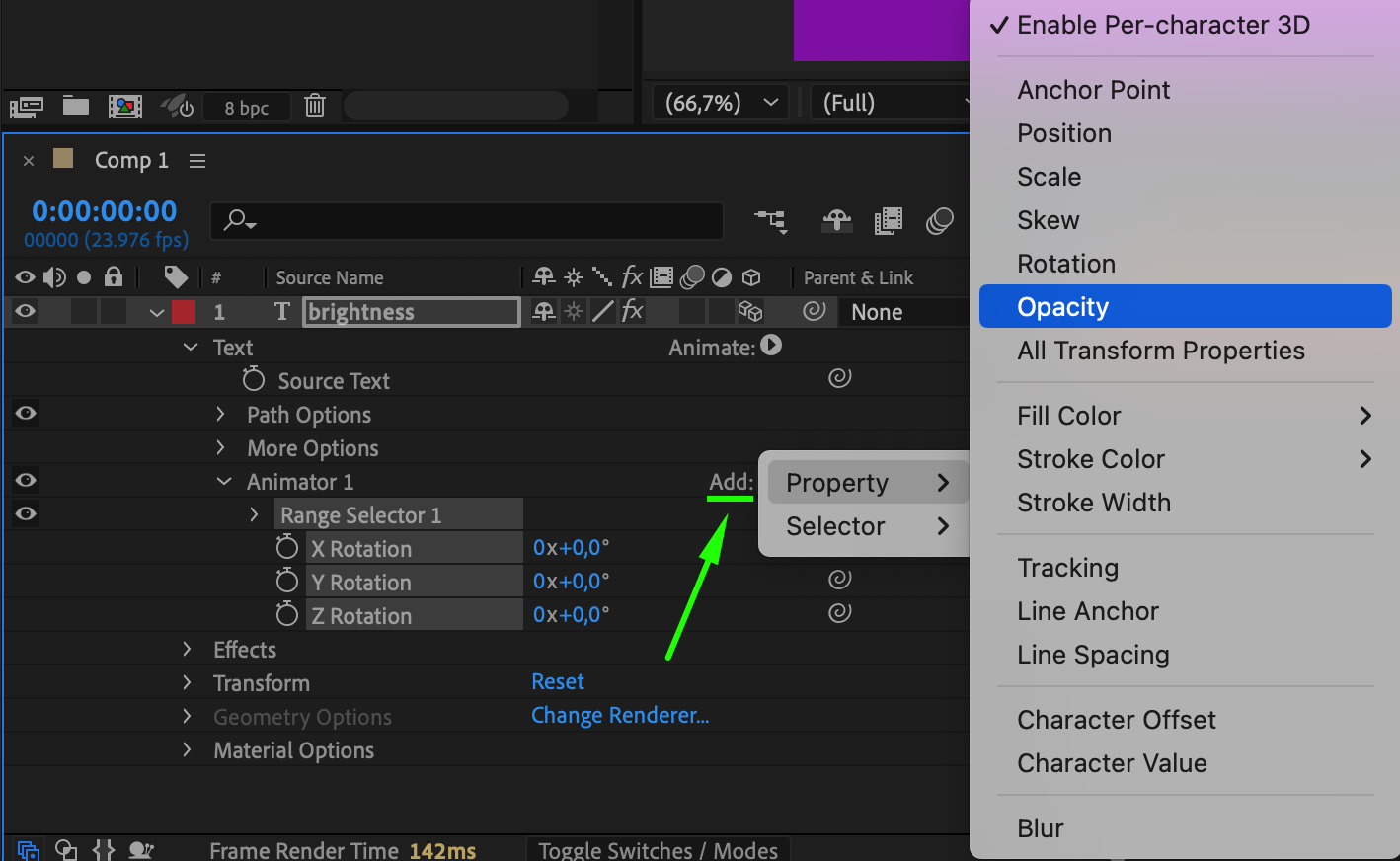Choose Opacity from the property menu
Screen dimensions: 1400x861
click(1063, 307)
